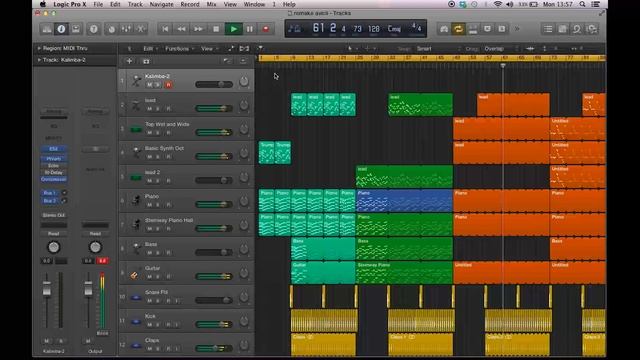Open the View dropdown in tracks area

click(209, 49)
